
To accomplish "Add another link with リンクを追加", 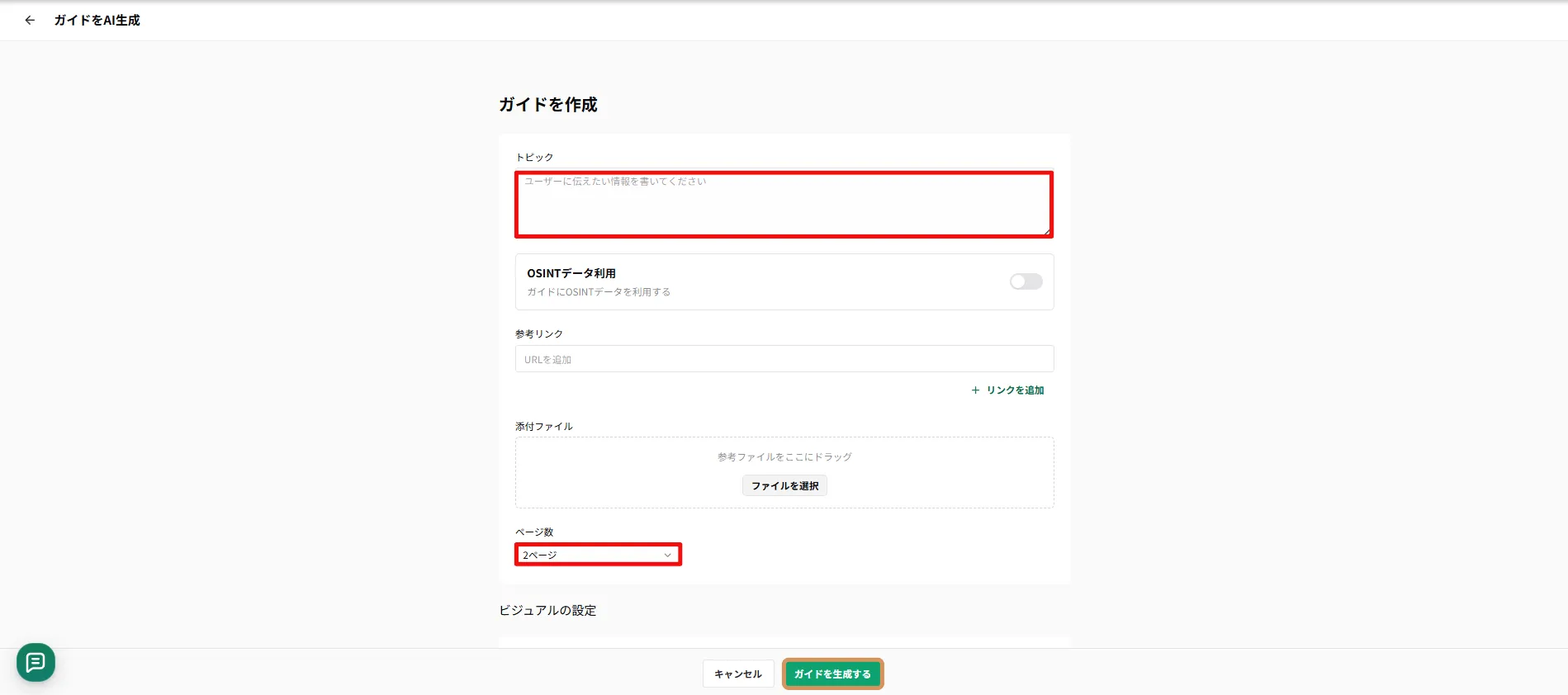I will pyautogui.click(x=1007, y=390).
